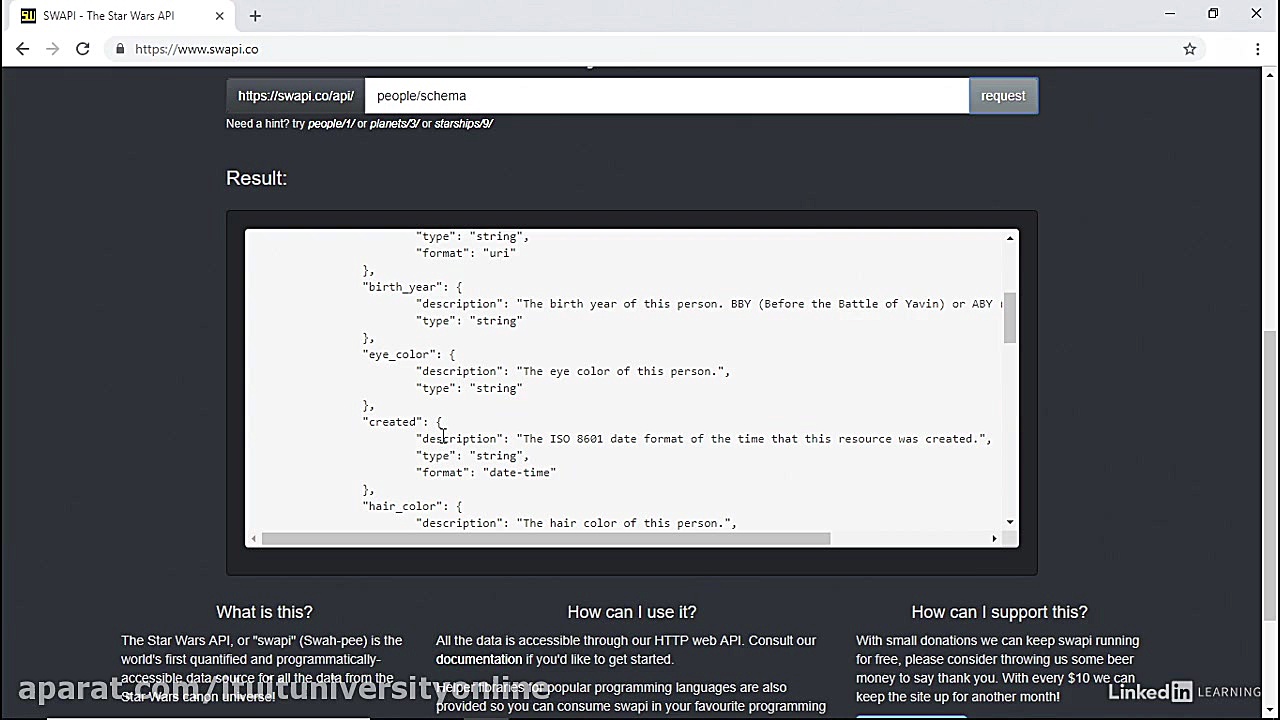Open the documentation link

479,659
